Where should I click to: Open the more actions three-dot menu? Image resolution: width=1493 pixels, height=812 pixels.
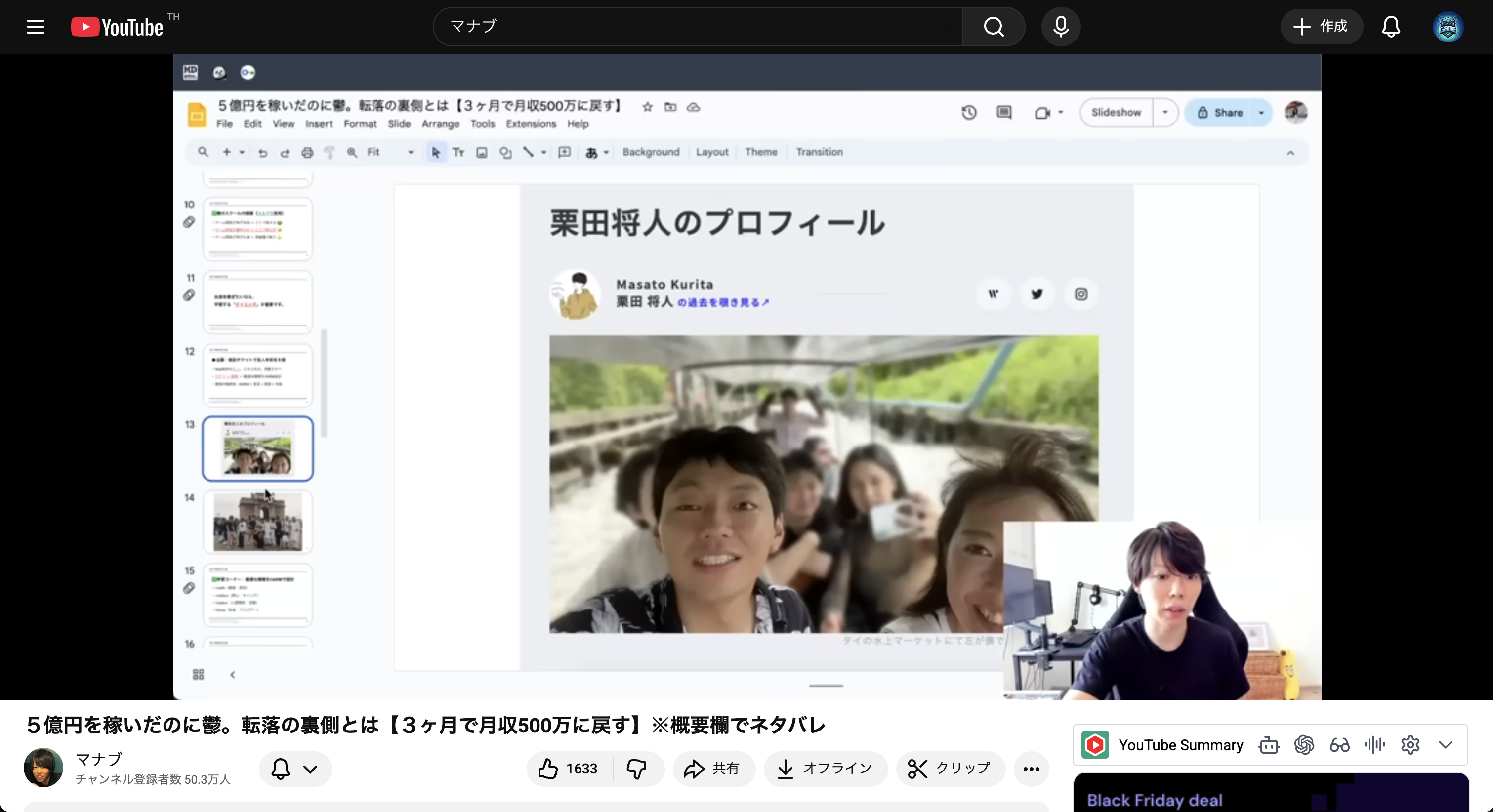pos(1031,769)
